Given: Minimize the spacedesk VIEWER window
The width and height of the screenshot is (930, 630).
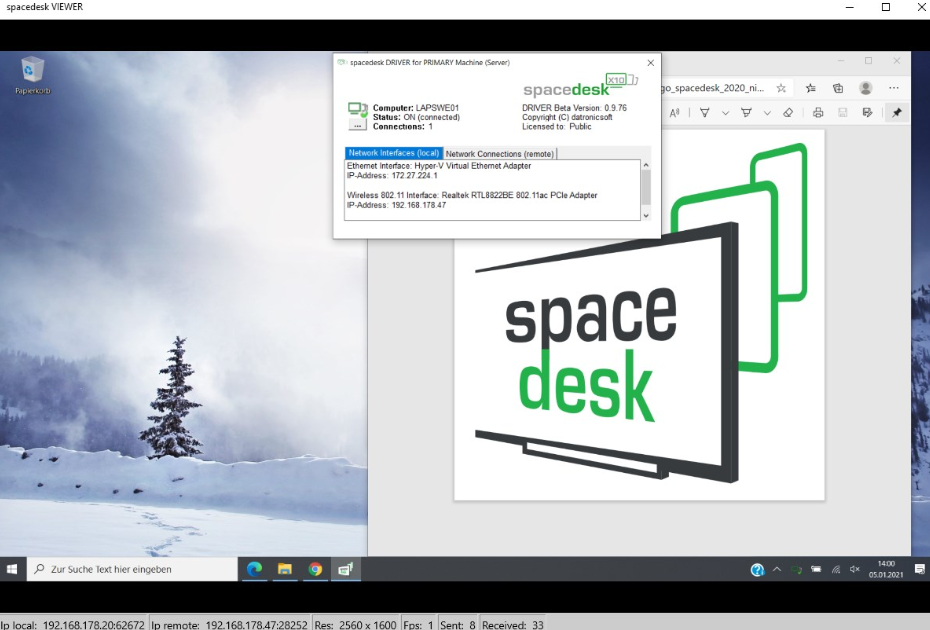Looking at the screenshot, I should pos(849,7).
